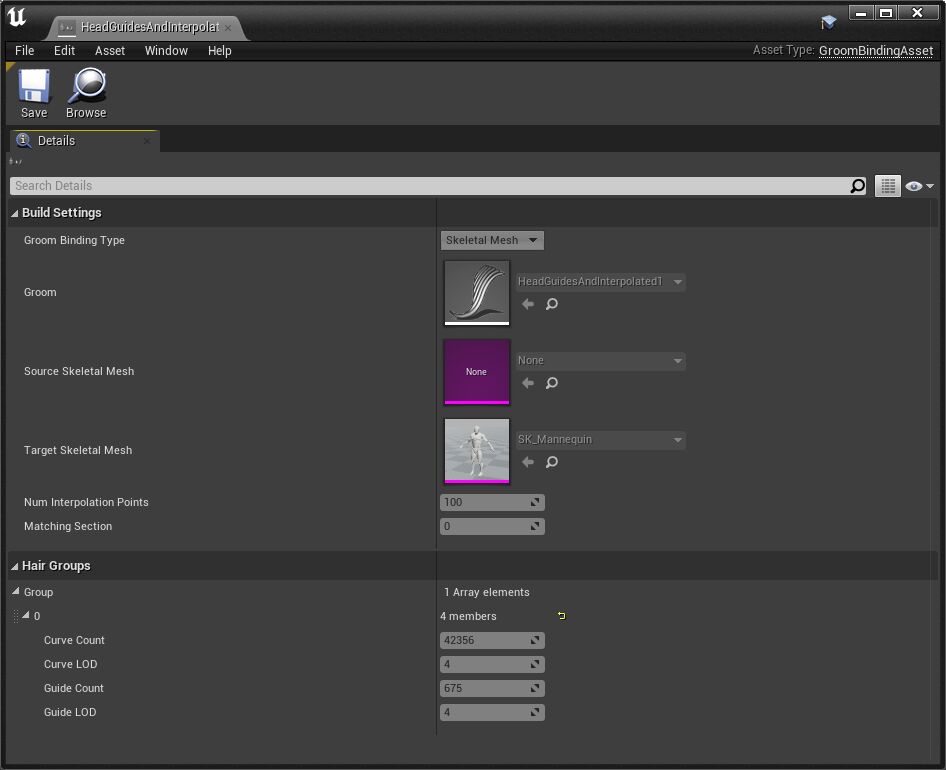Open the SK_Mannequin target mesh dropdown
946x770 pixels.
600,440
